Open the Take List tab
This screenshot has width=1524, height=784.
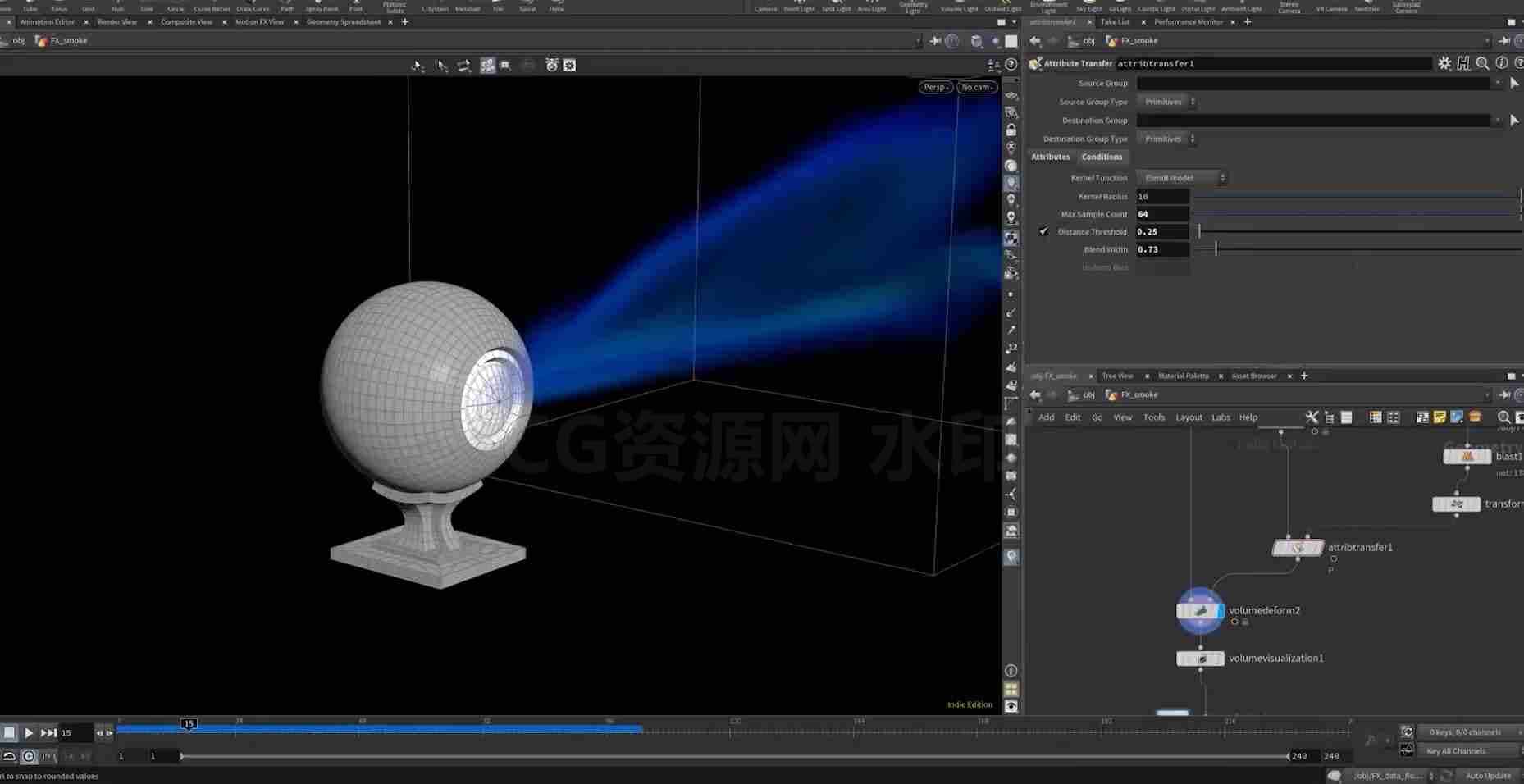[1115, 22]
